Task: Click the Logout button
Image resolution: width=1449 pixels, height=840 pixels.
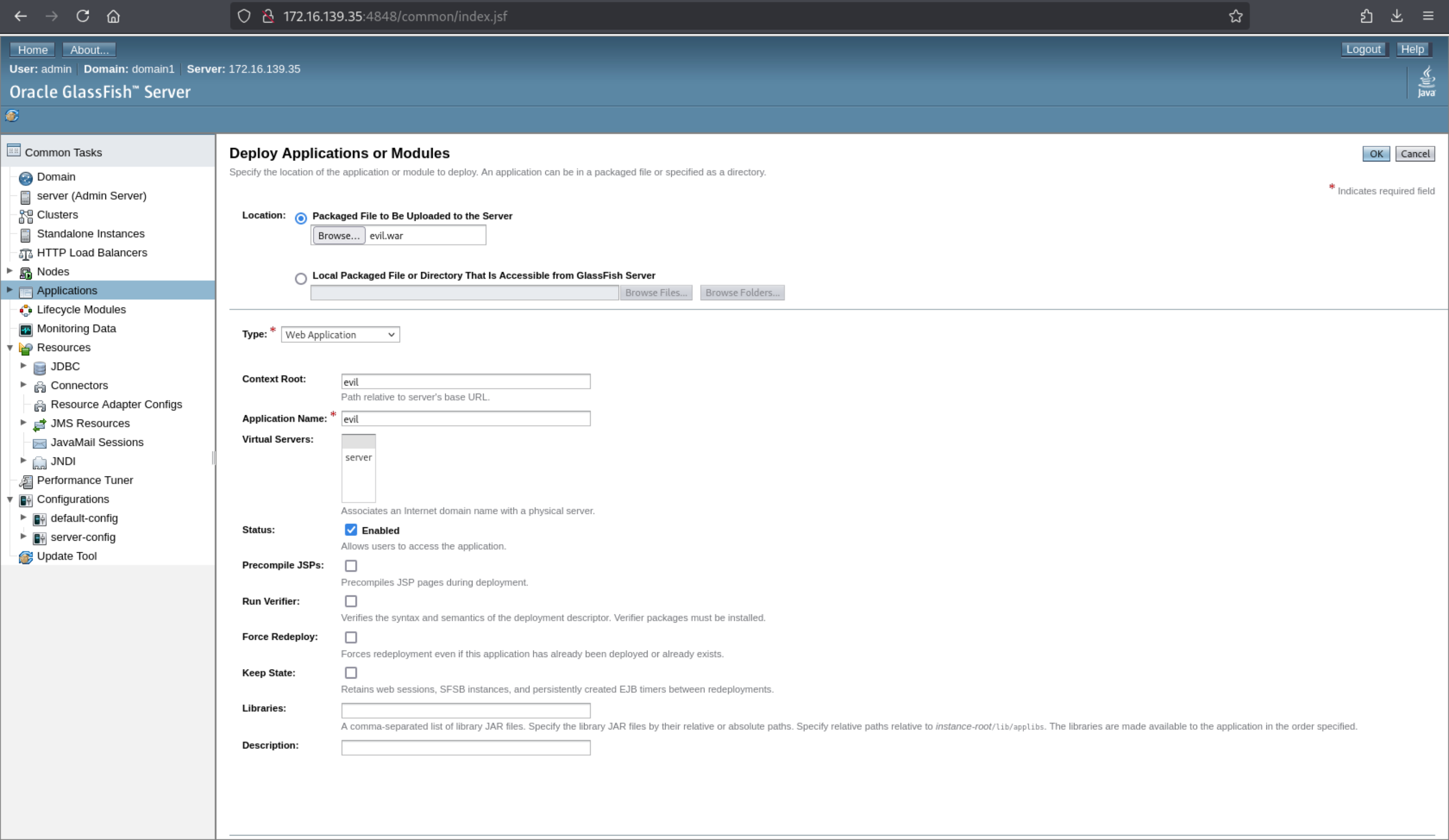Action: 1363,49
